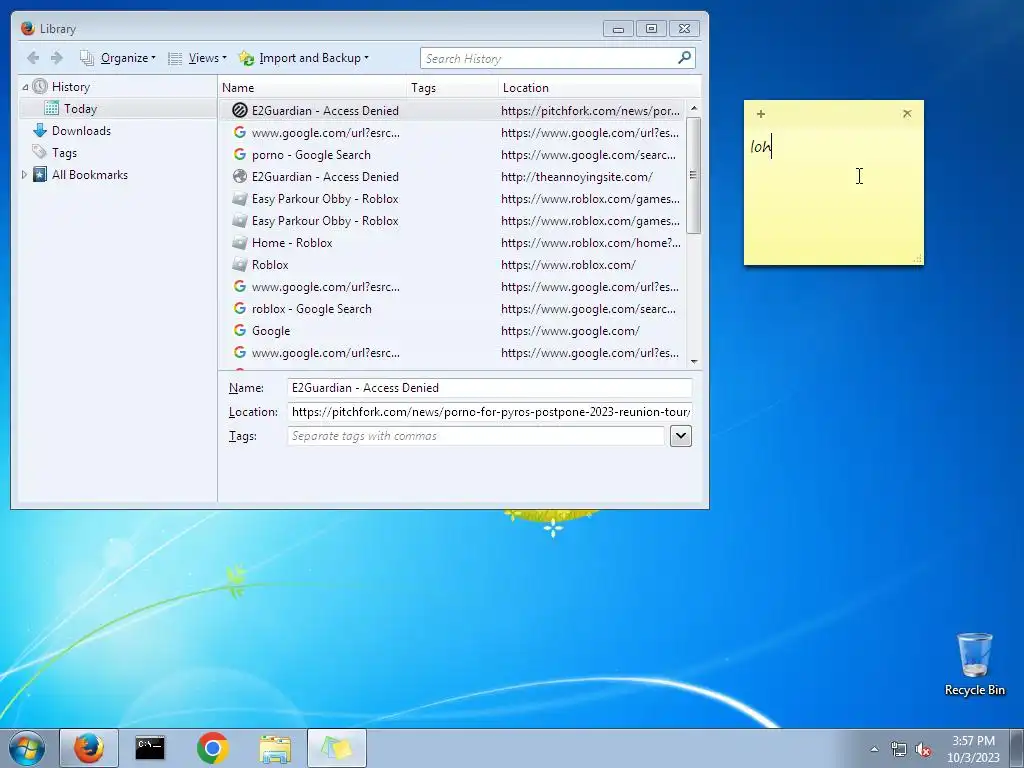1024x768 pixels.
Task: Click the history list scroll up arrow
Action: coord(694,108)
